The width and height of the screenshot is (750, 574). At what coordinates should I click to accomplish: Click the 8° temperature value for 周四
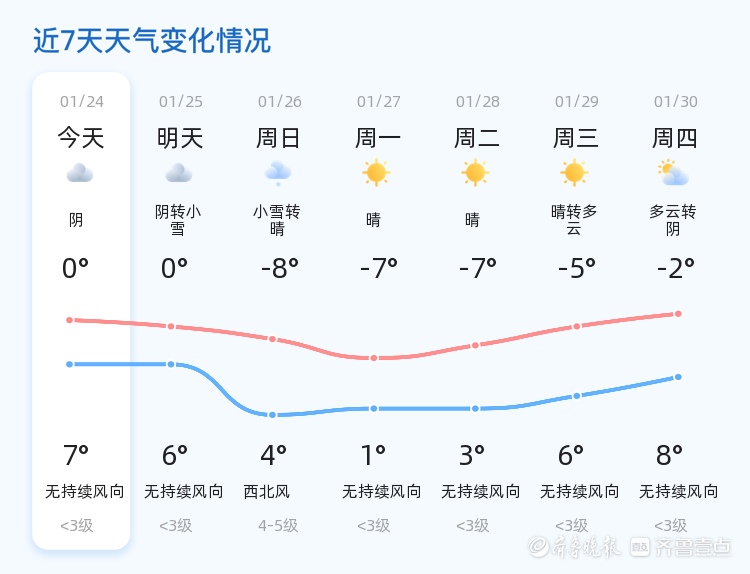click(x=669, y=455)
